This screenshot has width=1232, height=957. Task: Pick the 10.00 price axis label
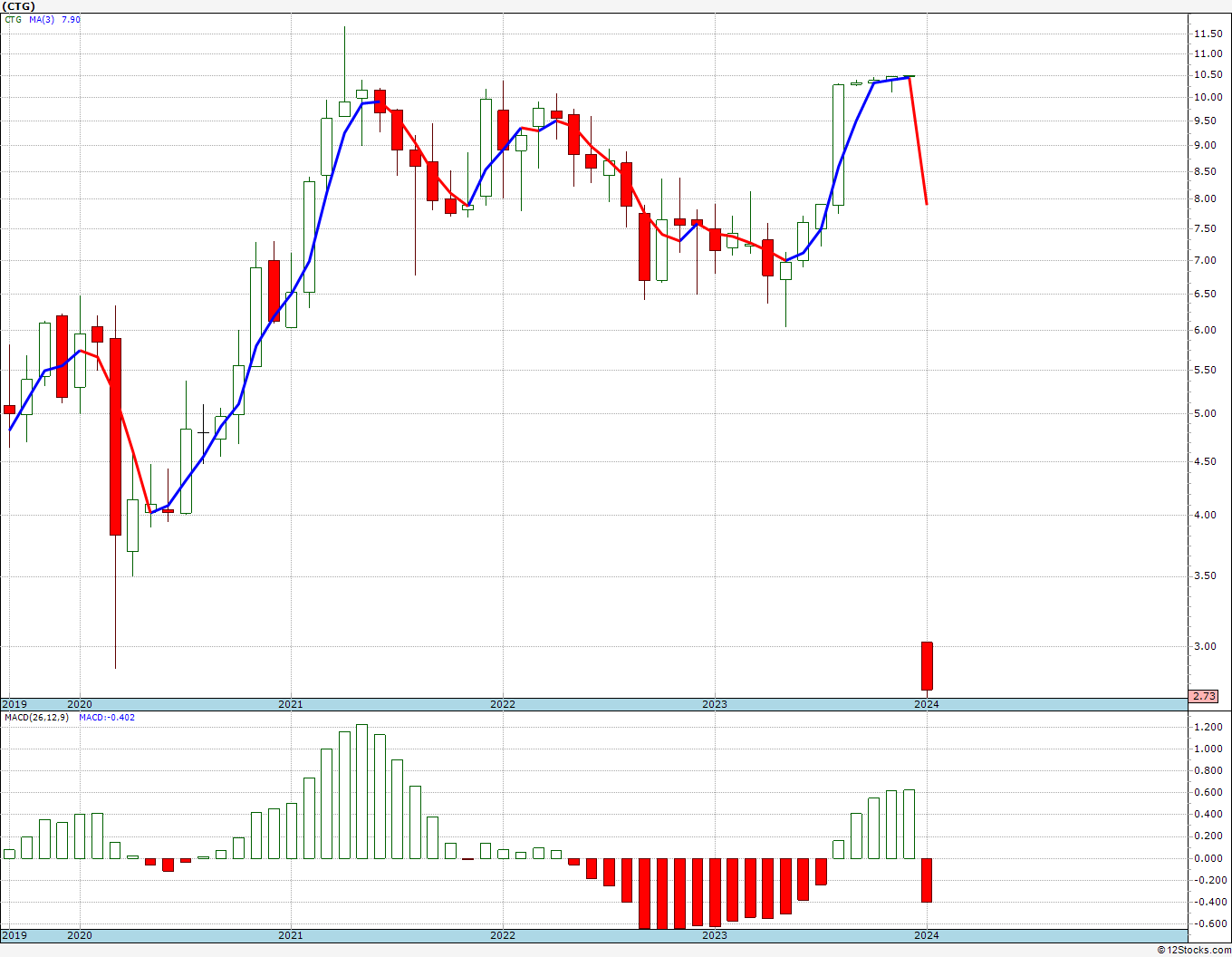point(1208,98)
